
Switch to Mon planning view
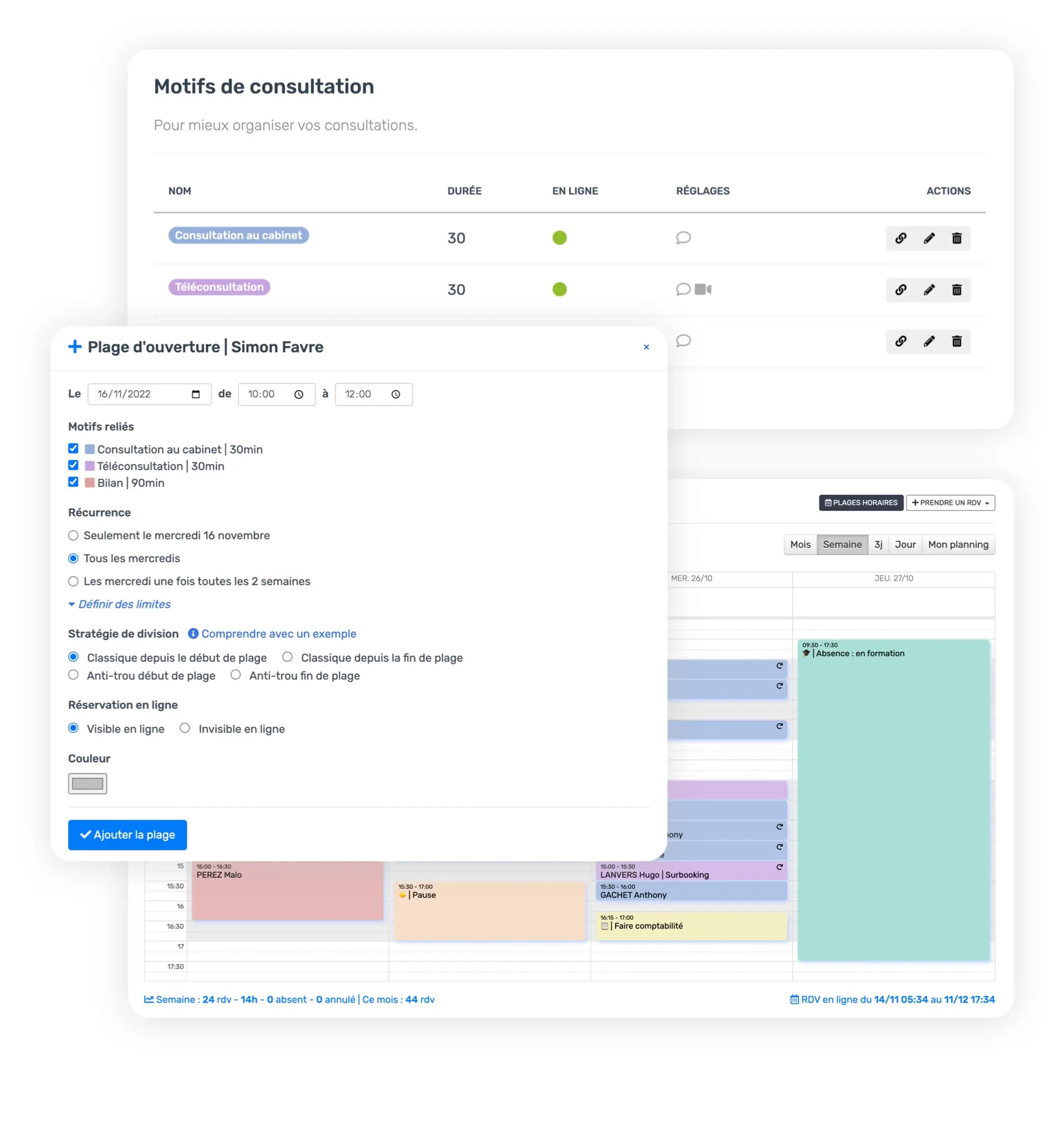tap(957, 545)
